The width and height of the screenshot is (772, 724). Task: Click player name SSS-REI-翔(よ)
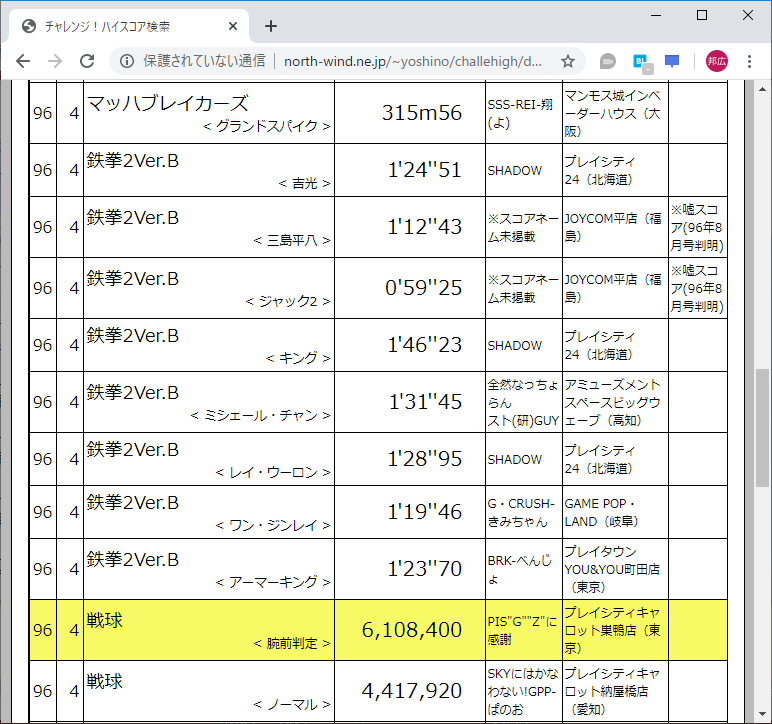tap(520, 114)
